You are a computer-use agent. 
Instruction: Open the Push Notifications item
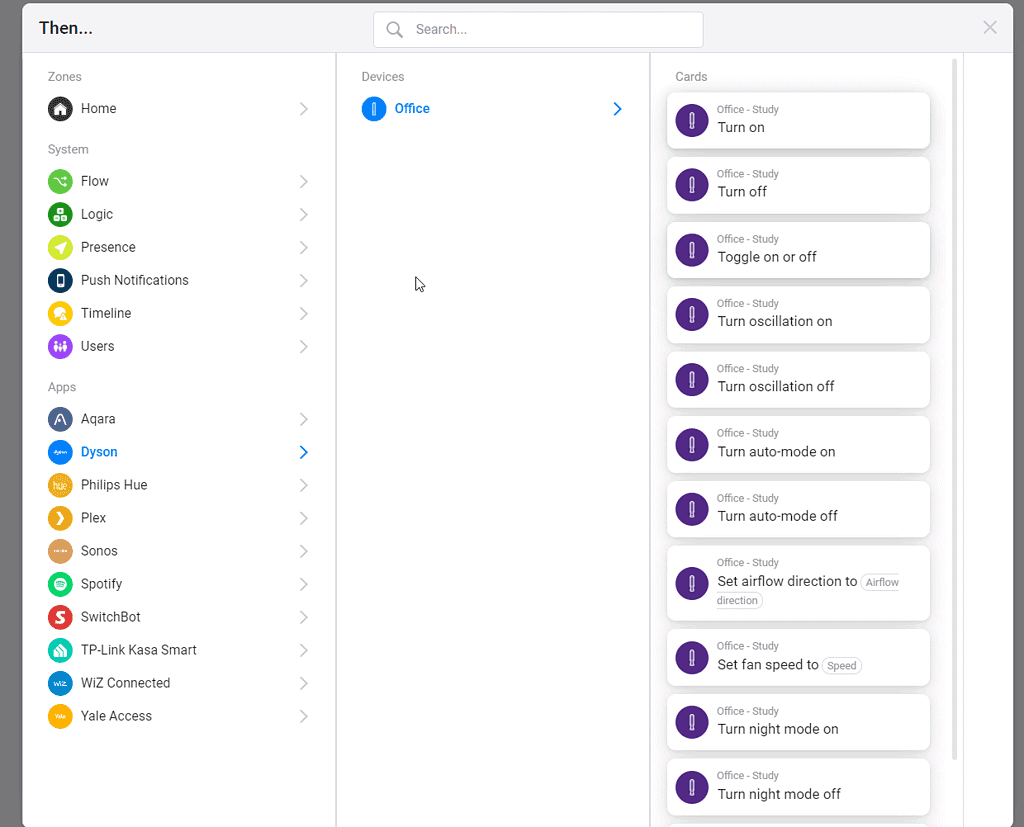(134, 280)
